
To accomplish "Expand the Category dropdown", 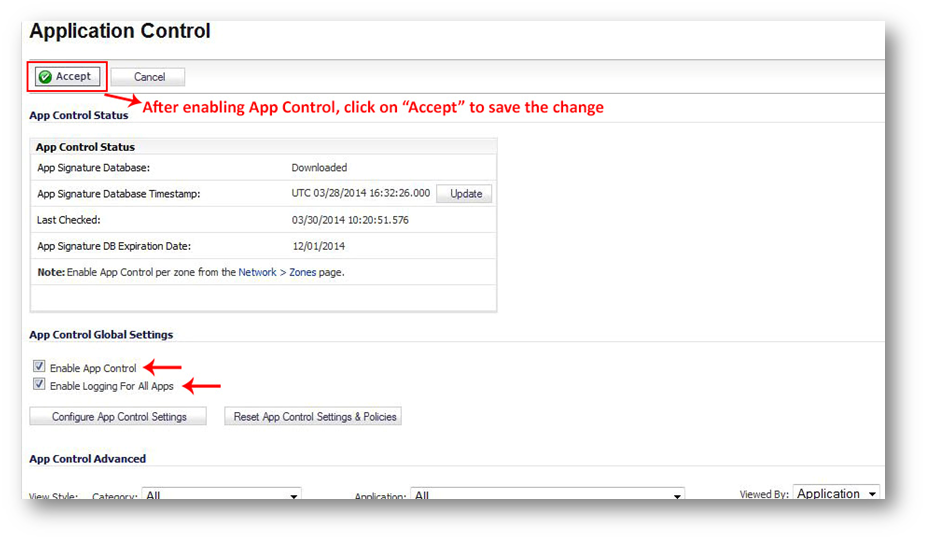I will point(222,495).
